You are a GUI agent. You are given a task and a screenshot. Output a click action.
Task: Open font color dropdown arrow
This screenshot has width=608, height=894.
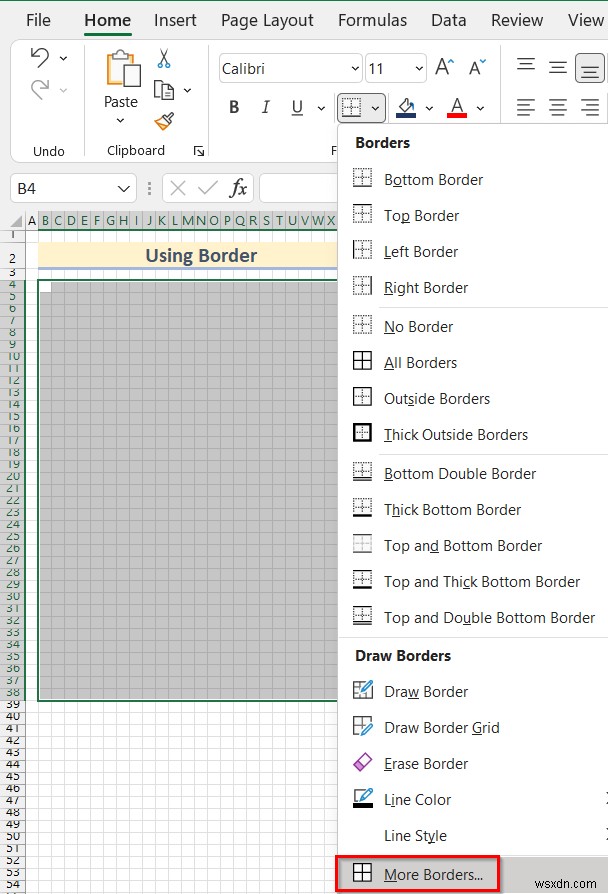click(x=481, y=108)
